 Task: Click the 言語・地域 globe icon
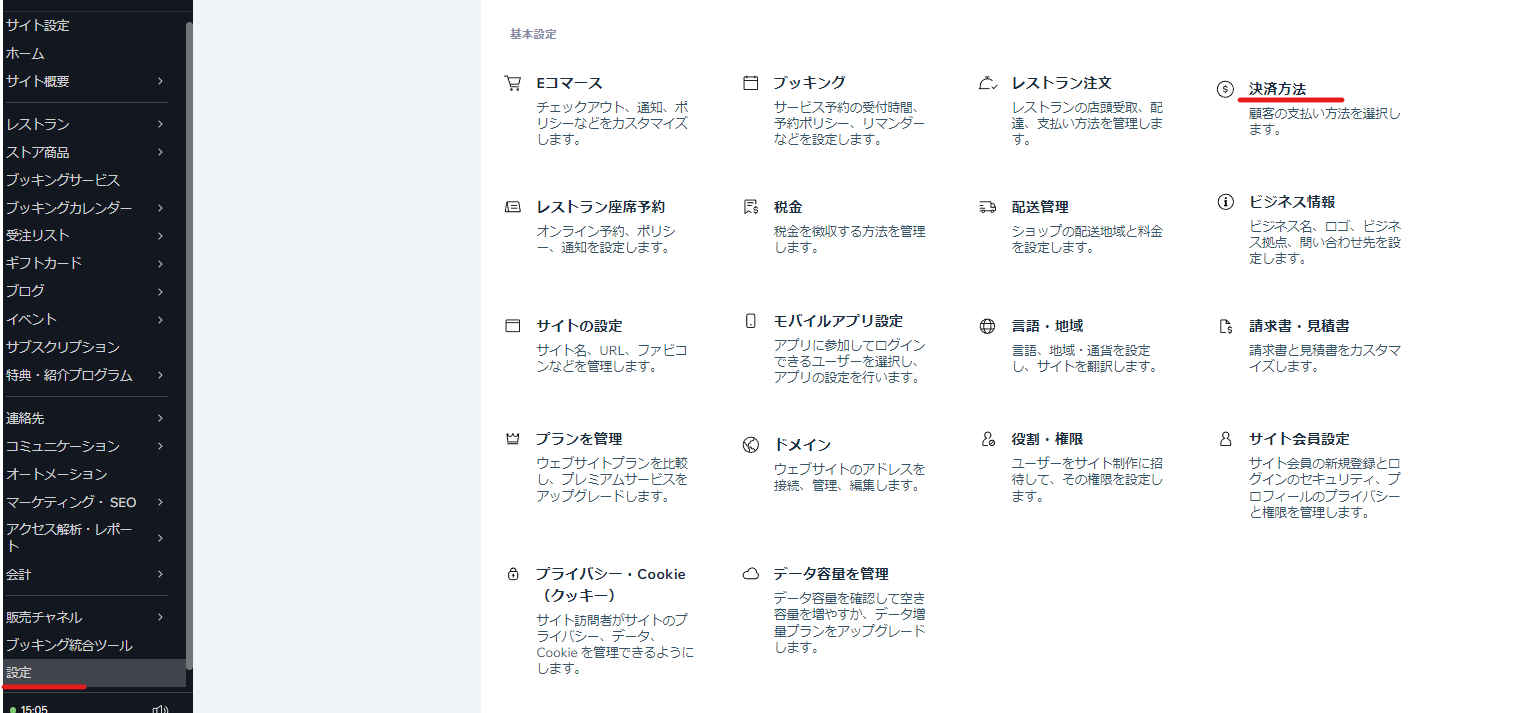988,326
